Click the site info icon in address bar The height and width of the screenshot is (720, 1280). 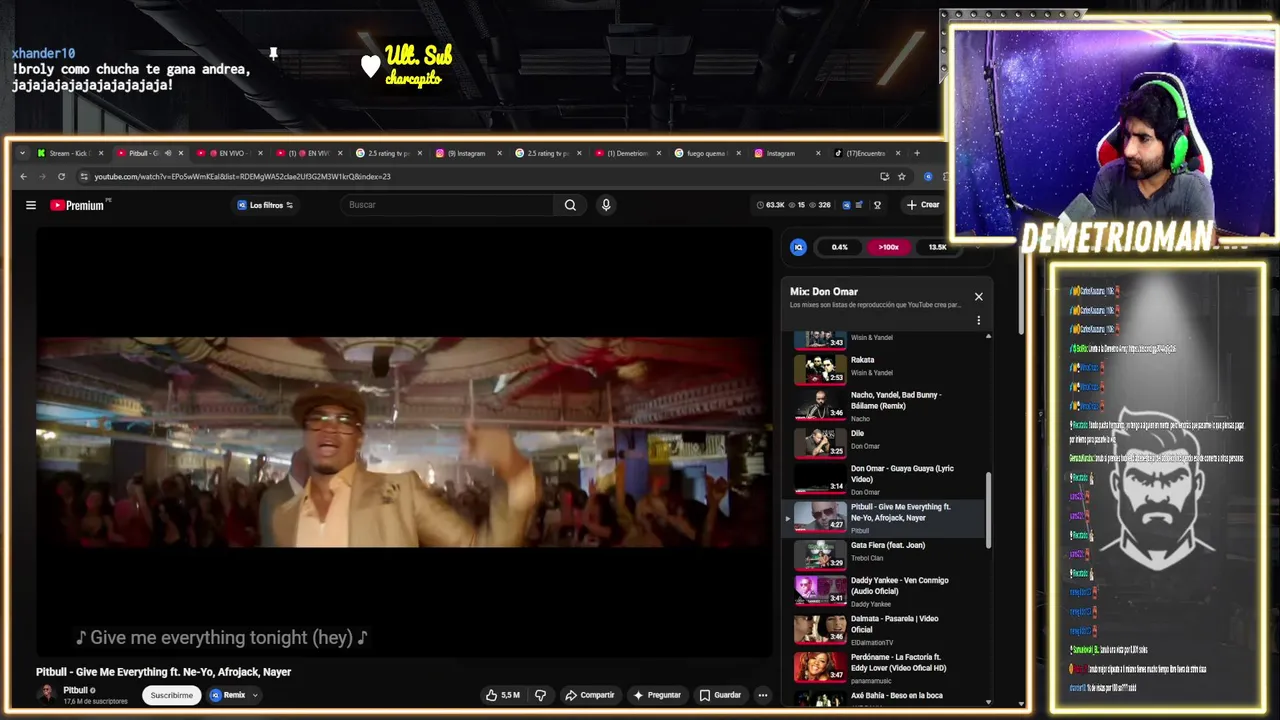pyautogui.click(x=84, y=177)
